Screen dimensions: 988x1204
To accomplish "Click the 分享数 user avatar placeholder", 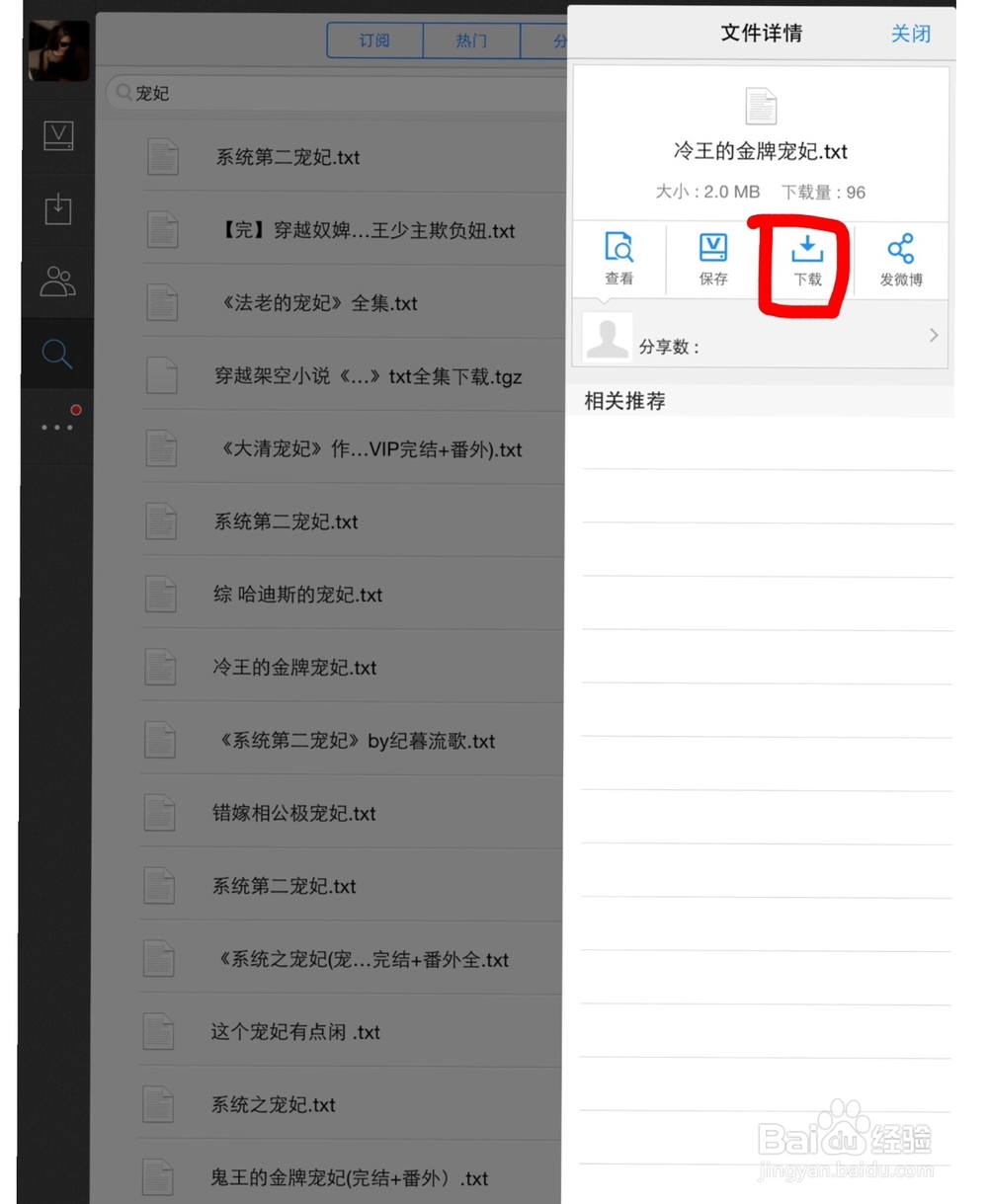I will pyautogui.click(x=607, y=337).
